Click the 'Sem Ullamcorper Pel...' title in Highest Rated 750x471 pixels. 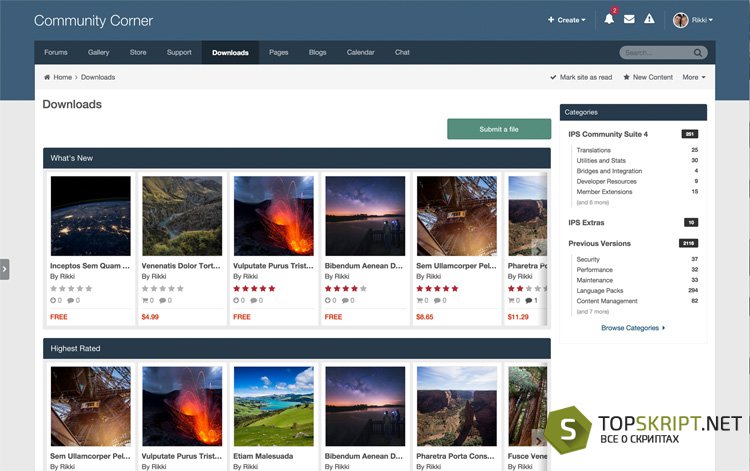90,456
